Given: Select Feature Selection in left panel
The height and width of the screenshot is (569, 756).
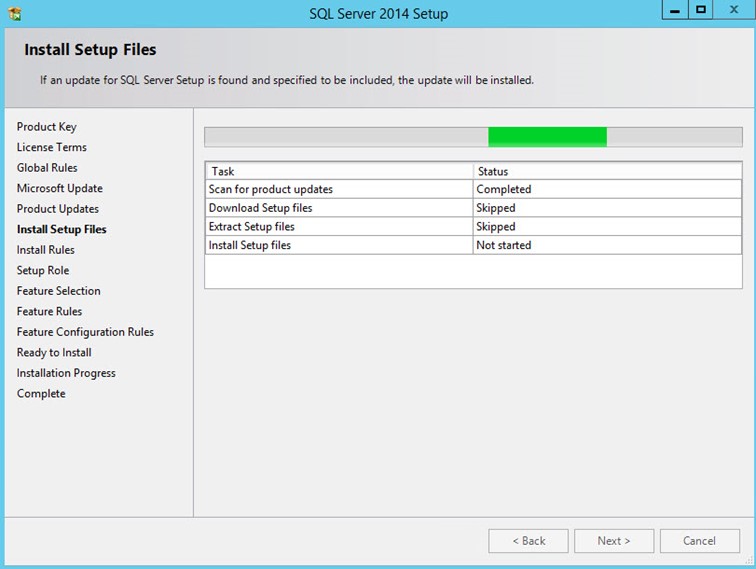Looking at the screenshot, I should (x=58, y=291).
